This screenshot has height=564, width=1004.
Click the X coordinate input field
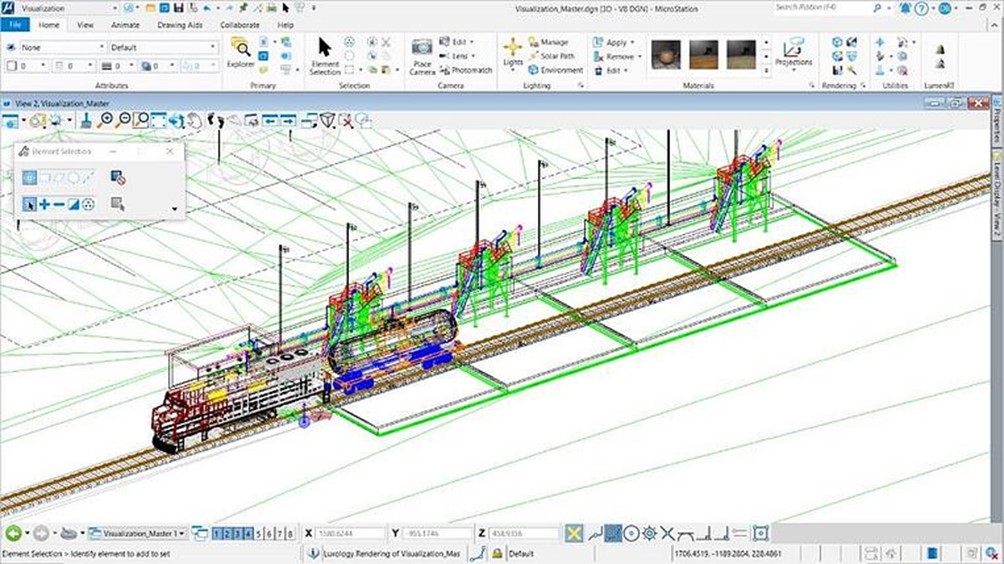352,534
